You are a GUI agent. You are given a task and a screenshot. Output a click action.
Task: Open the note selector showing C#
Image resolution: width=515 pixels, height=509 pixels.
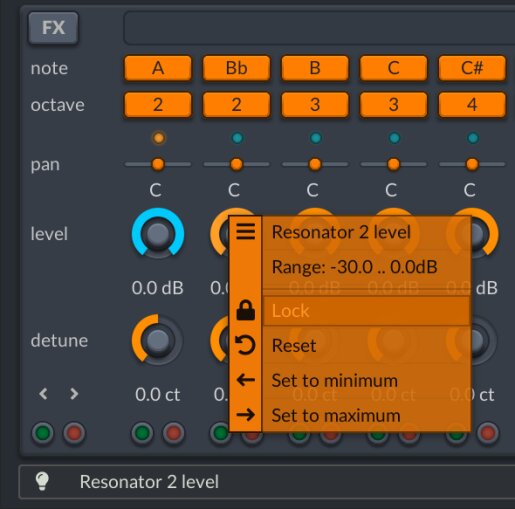472,68
